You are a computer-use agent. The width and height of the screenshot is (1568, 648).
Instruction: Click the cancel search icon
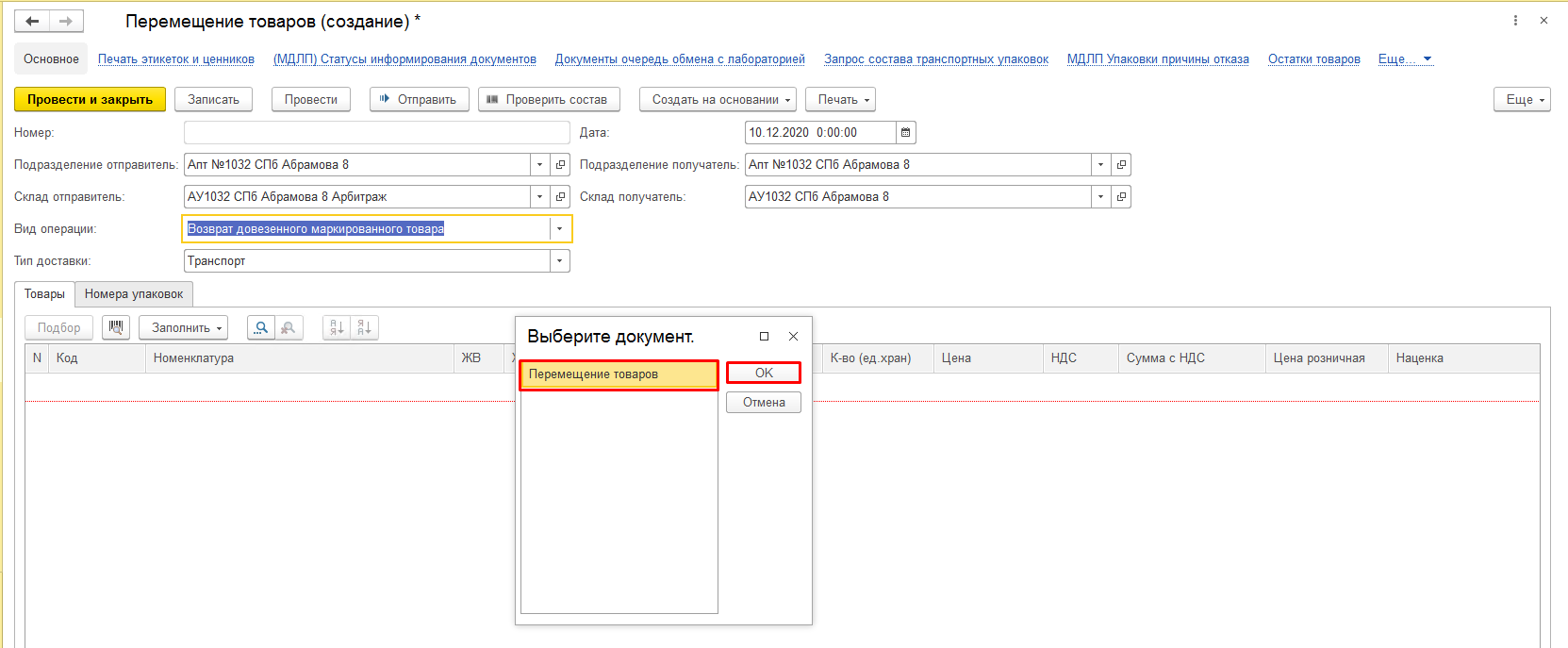pyautogui.click(x=289, y=327)
